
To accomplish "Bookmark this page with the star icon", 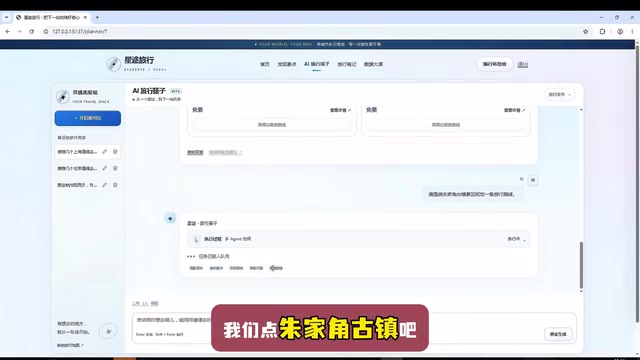I will pos(585,31).
